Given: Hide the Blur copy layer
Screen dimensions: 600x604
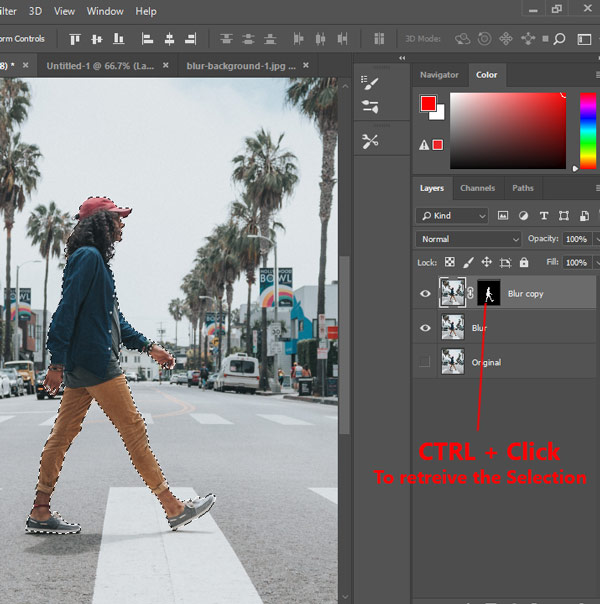Looking at the screenshot, I should 425,294.
